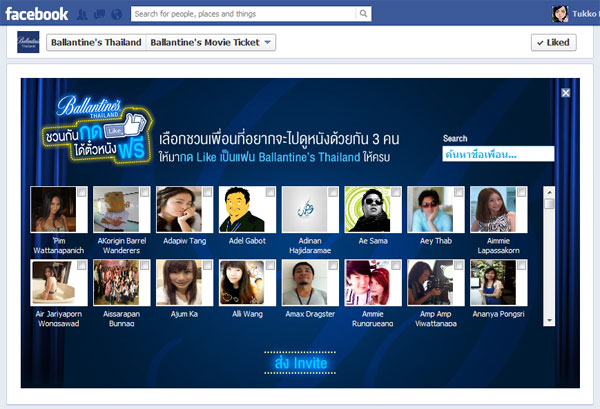Select Aey Thab's photo
The width and height of the screenshot is (600, 409).
[430, 210]
